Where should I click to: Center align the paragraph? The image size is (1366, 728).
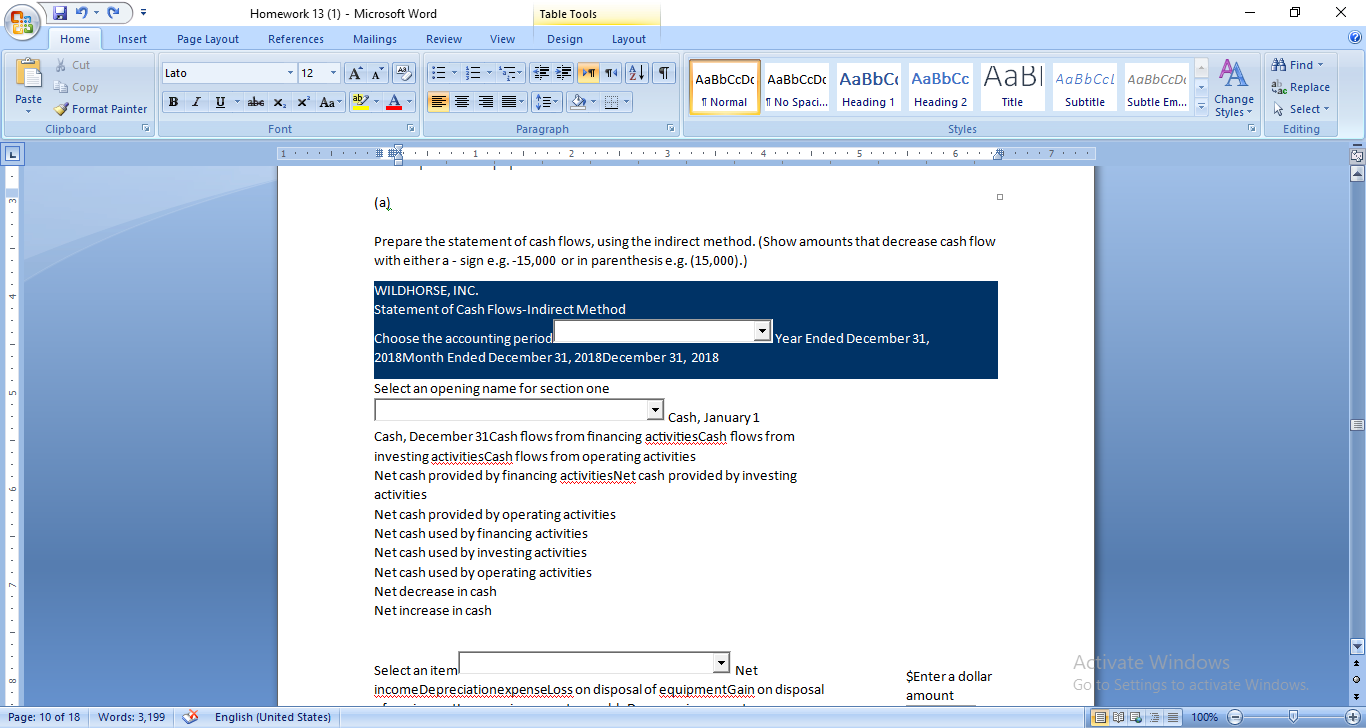tap(461, 102)
